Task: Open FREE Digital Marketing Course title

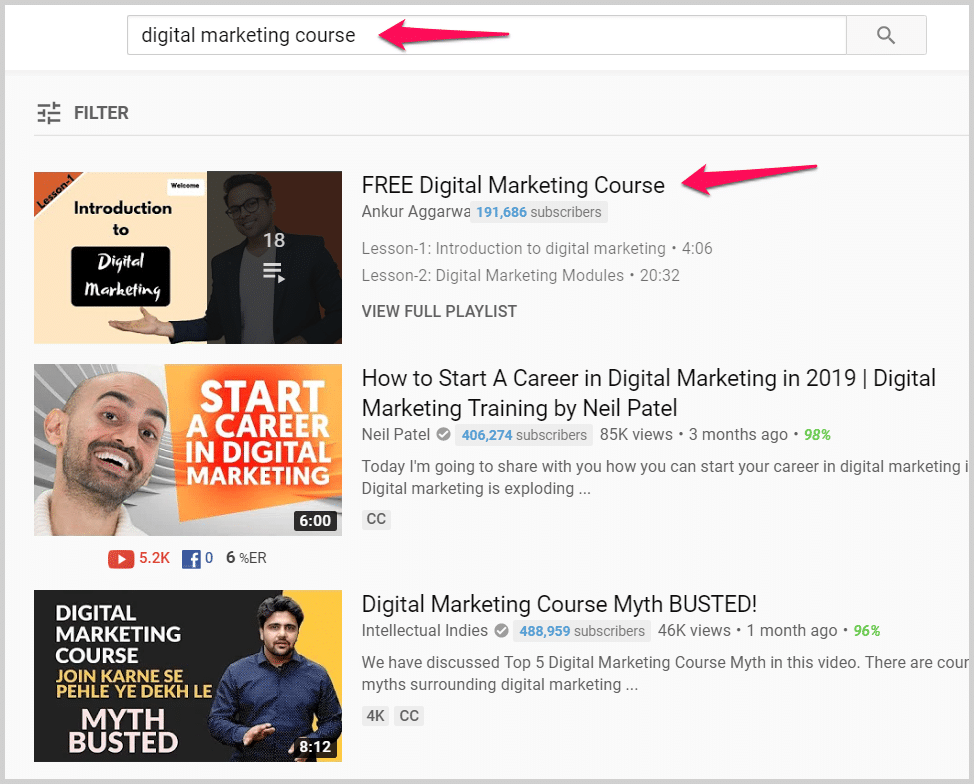Action: coord(513,185)
